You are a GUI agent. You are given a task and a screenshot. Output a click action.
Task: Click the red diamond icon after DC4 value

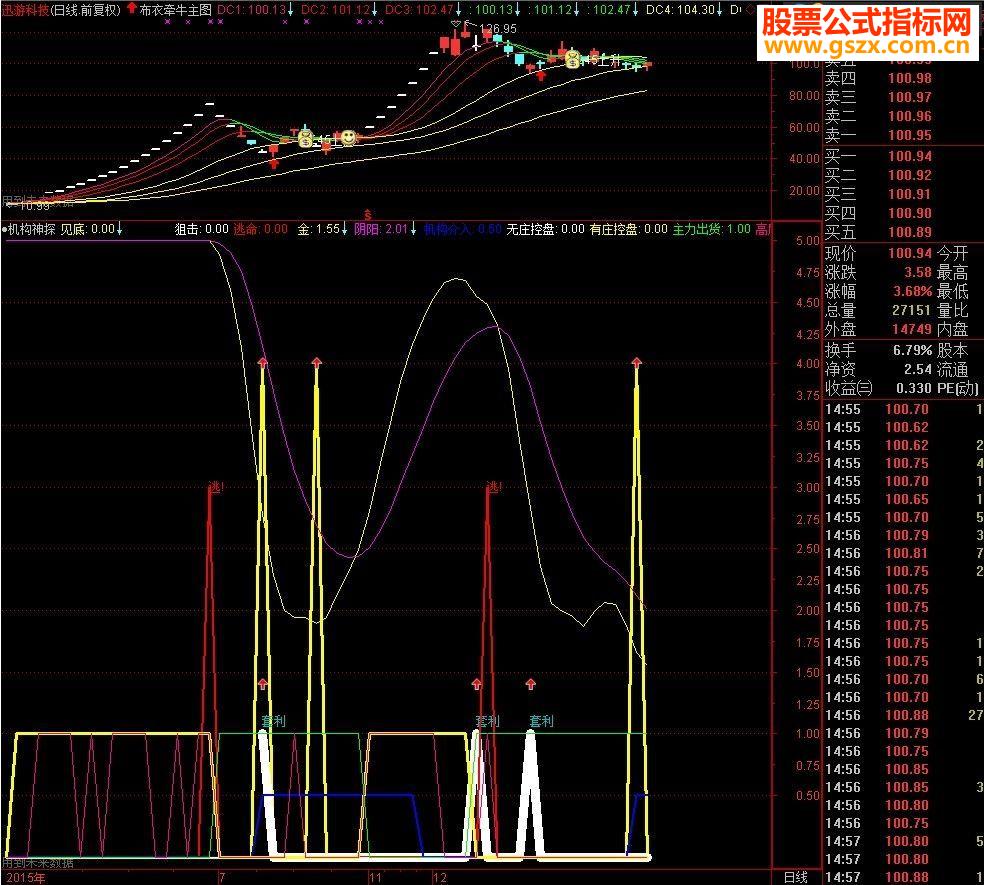[x=749, y=10]
